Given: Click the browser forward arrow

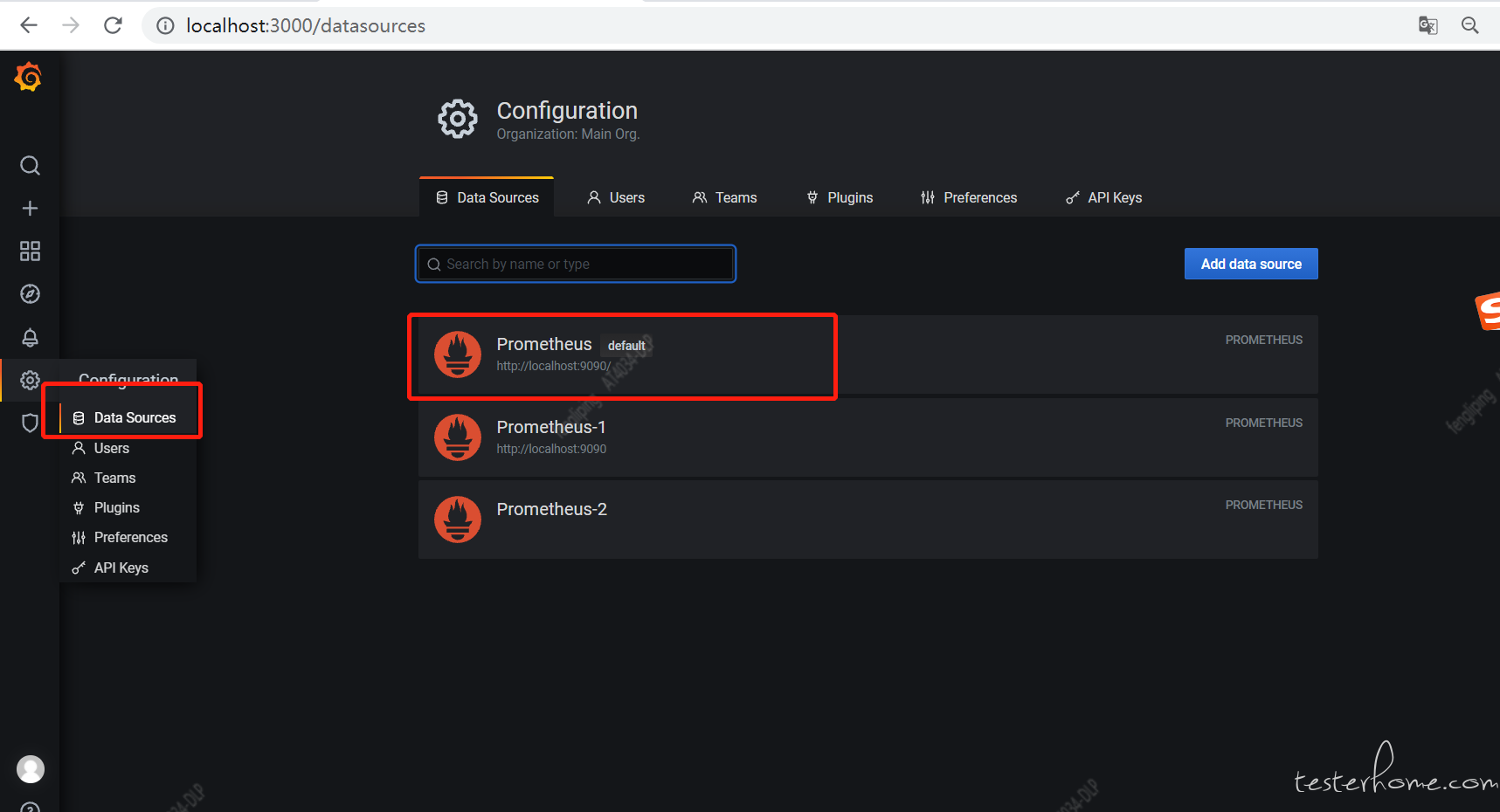Looking at the screenshot, I should point(71,25).
